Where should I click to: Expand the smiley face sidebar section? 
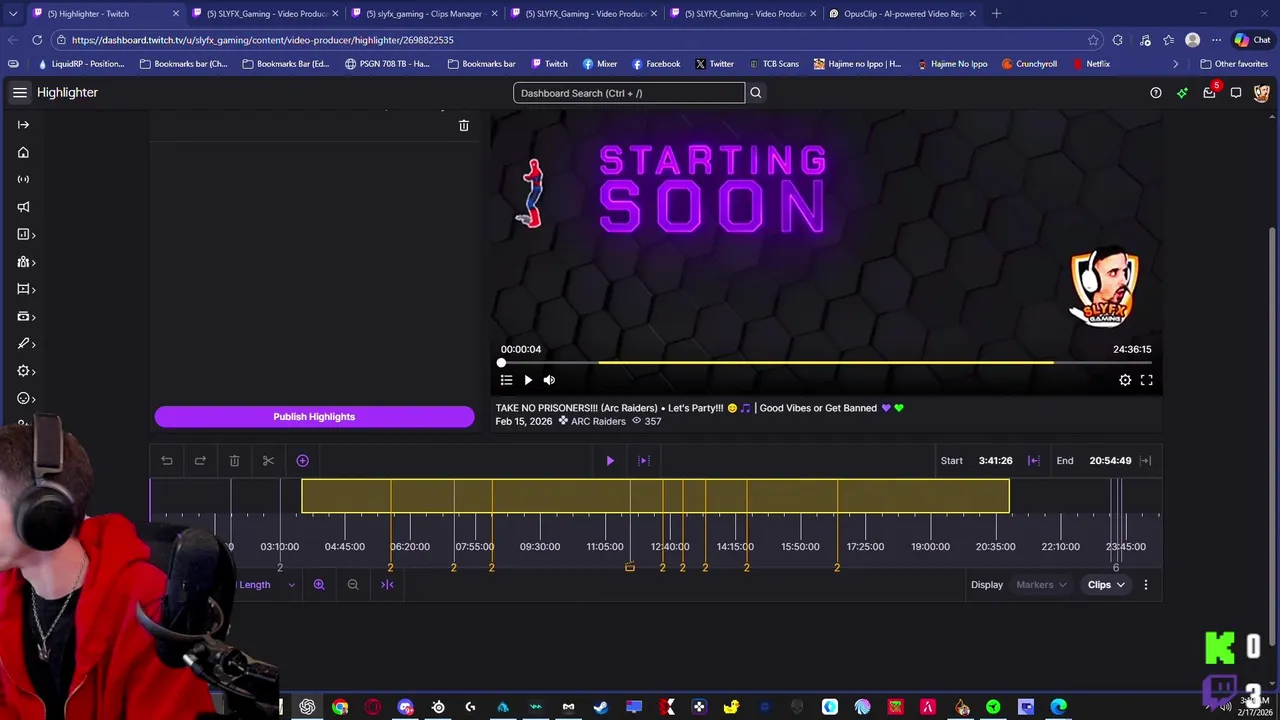[26, 398]
